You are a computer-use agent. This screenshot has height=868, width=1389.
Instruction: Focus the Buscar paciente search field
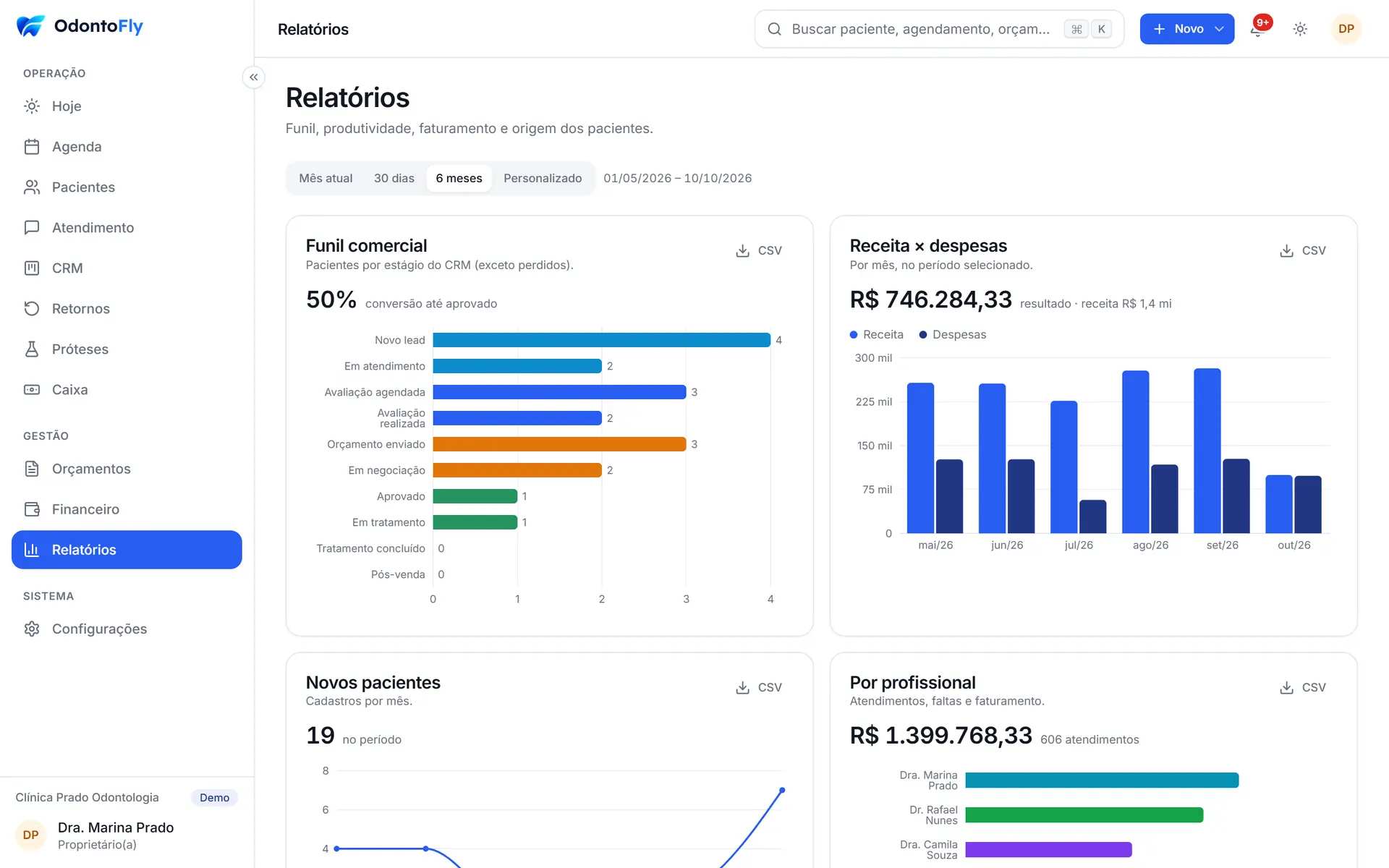(x=939, y=29)
